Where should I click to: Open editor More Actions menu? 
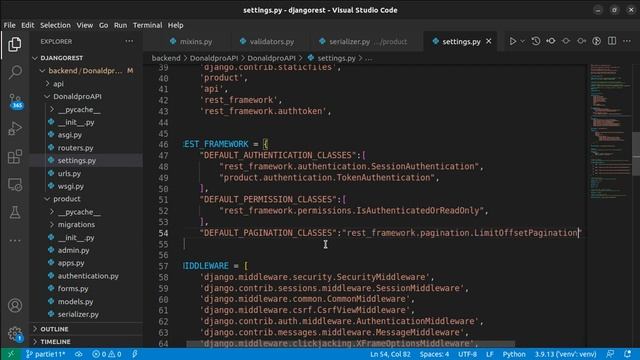click(627, 41)
